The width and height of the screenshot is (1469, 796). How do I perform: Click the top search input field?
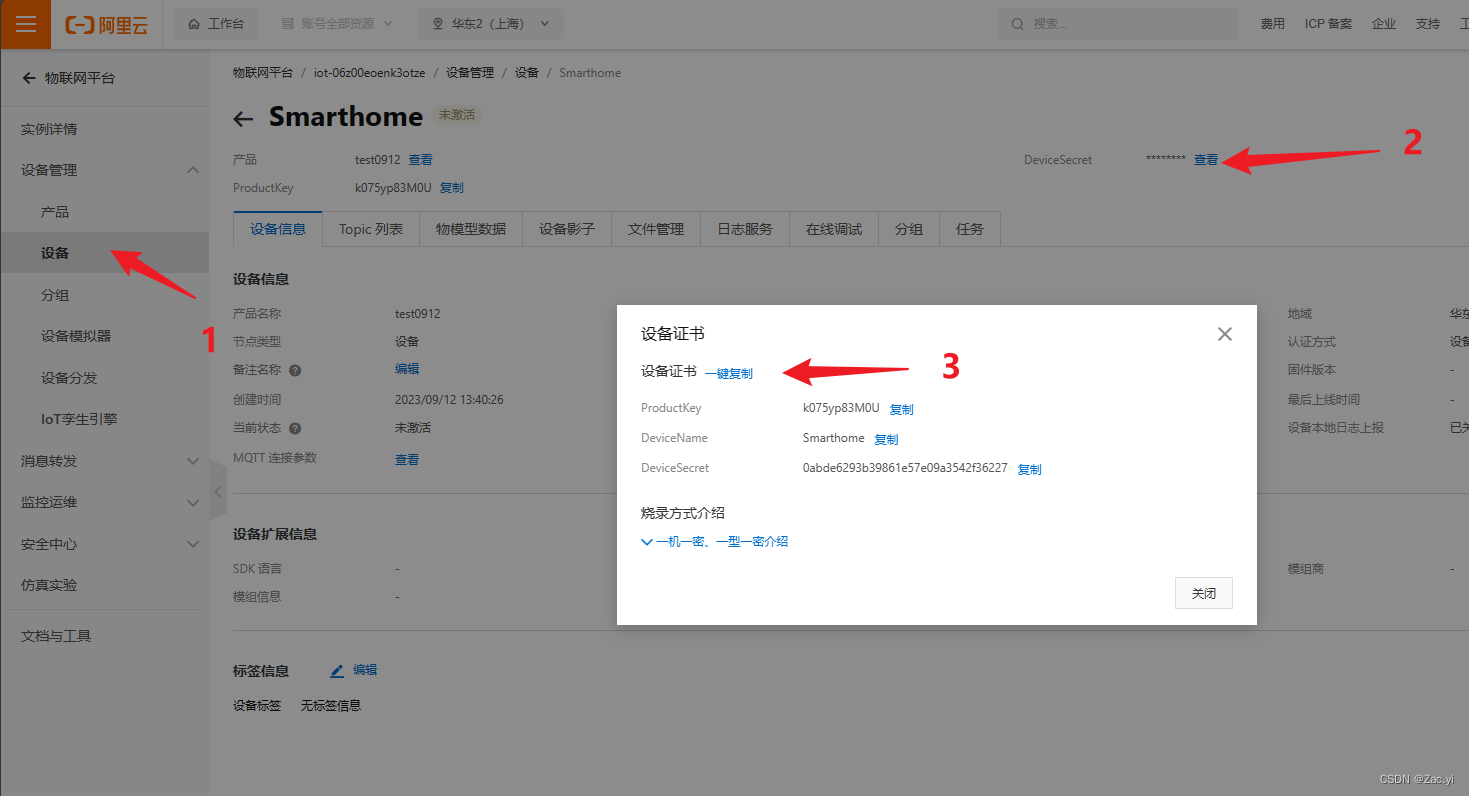pos(1118,24)
